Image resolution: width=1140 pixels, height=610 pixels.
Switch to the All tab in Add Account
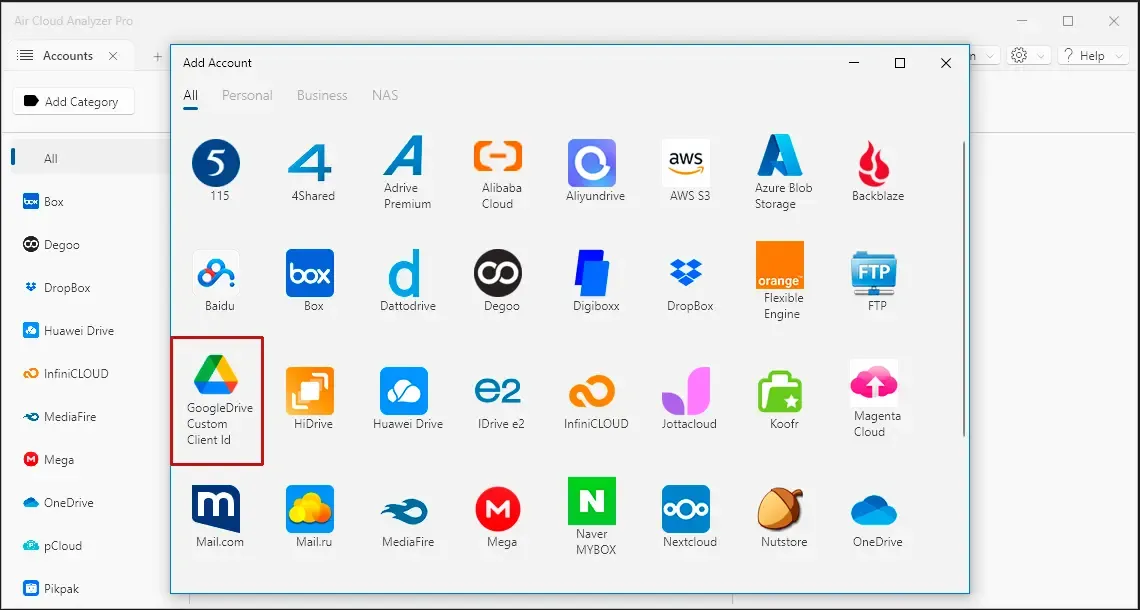pos(190,95)
